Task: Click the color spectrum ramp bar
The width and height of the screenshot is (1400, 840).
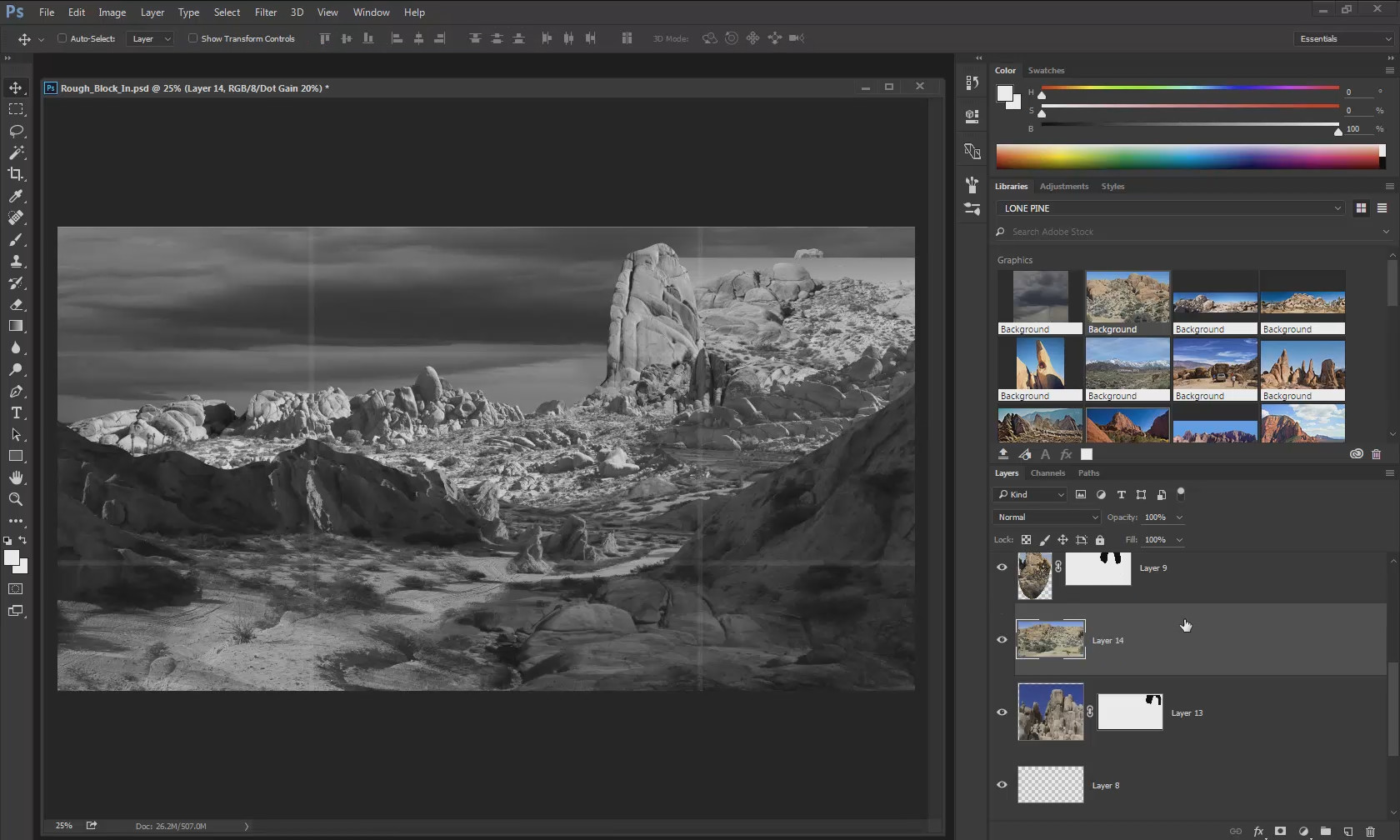Action: [x=1187, y=156]
